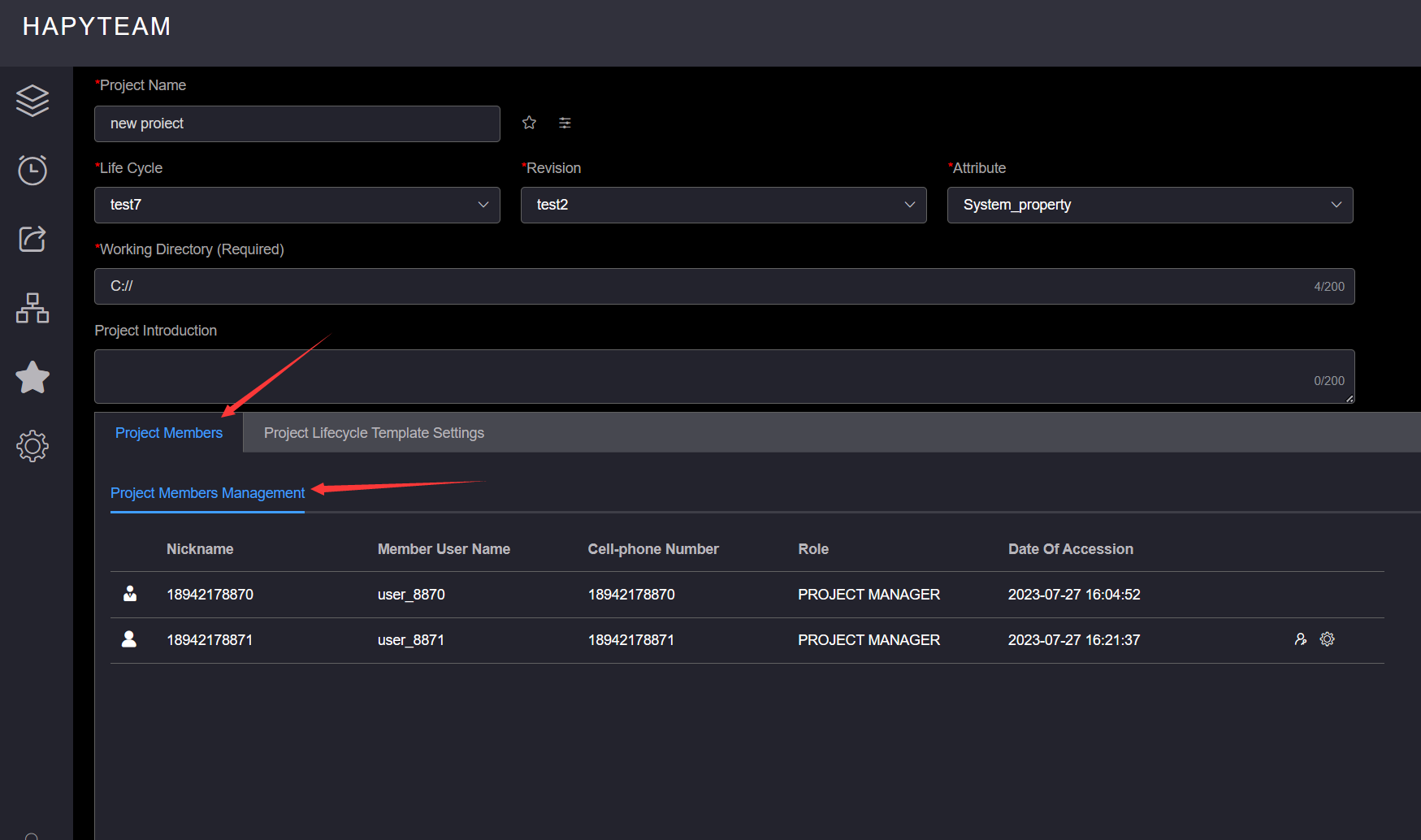This screenshot has width=1421, height=840.
Task: Click avatar icon of user_8871 row
Action: pyautogui.click(x=129, y=639)
